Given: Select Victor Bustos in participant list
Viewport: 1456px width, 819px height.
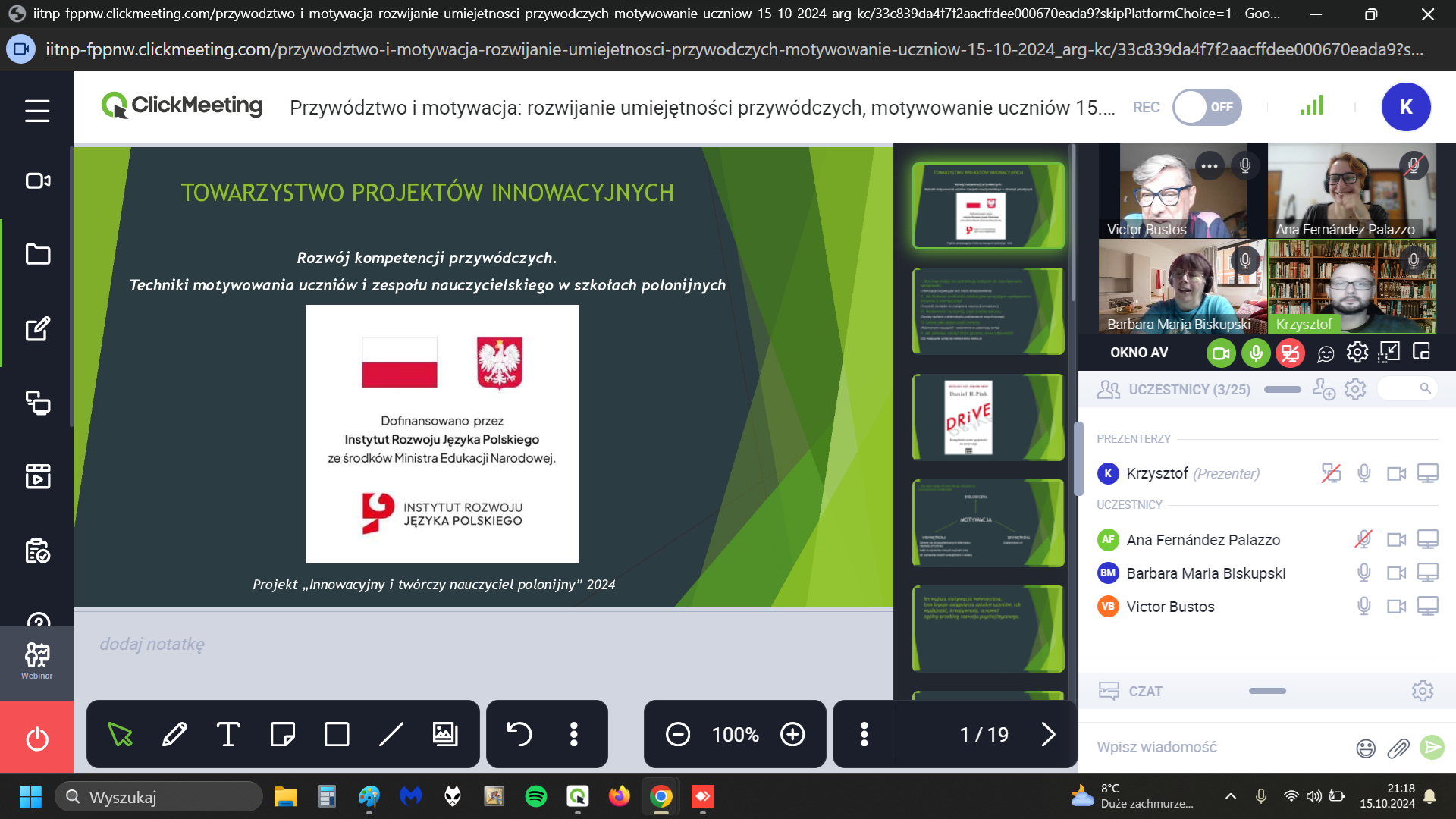Looking at the screenshot, I should [x=1170, y=607].
